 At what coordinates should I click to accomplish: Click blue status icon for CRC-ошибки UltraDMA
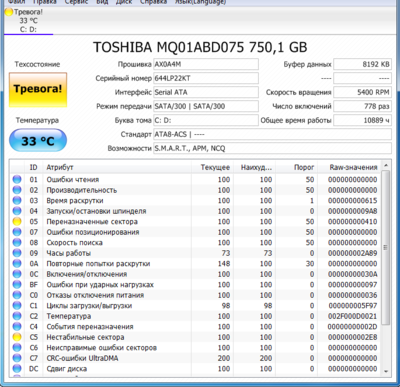click(x=17, y=358)
